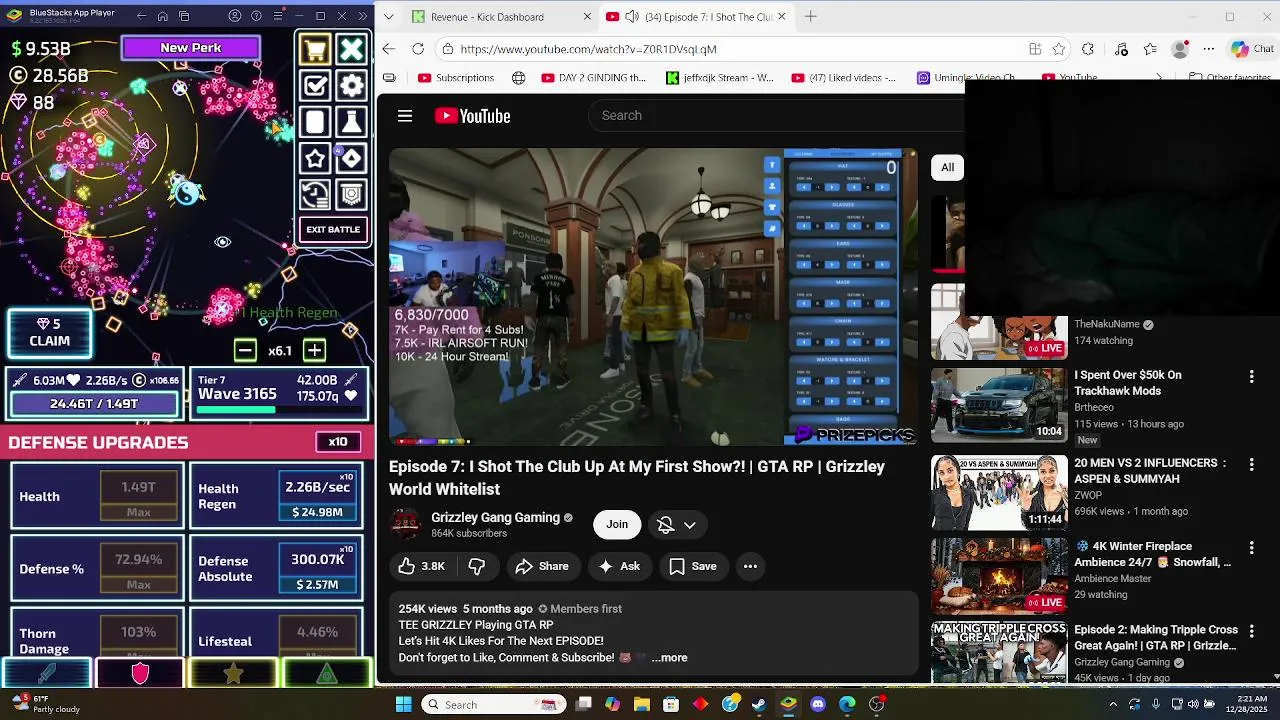The image size is (1280, 720).
Task: Open jeffxdjk Stream bookmark
Action: [720, 77]
